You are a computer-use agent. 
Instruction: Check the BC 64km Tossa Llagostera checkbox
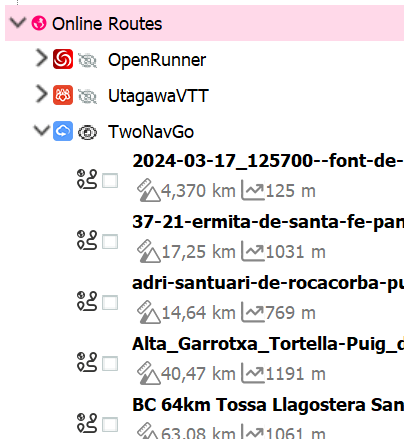tap(110, 425)
